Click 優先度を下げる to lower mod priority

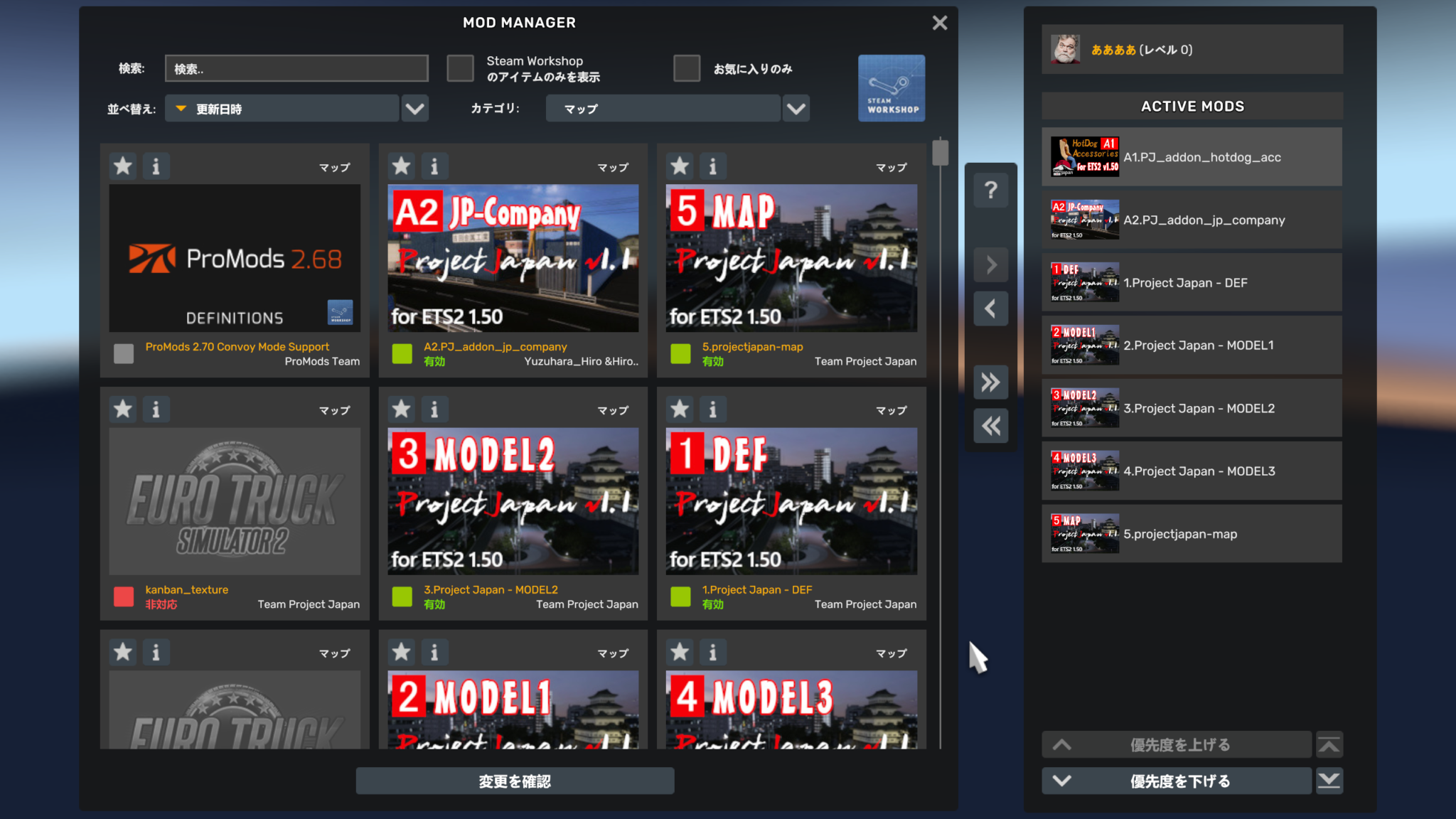tap(1178, 781)
